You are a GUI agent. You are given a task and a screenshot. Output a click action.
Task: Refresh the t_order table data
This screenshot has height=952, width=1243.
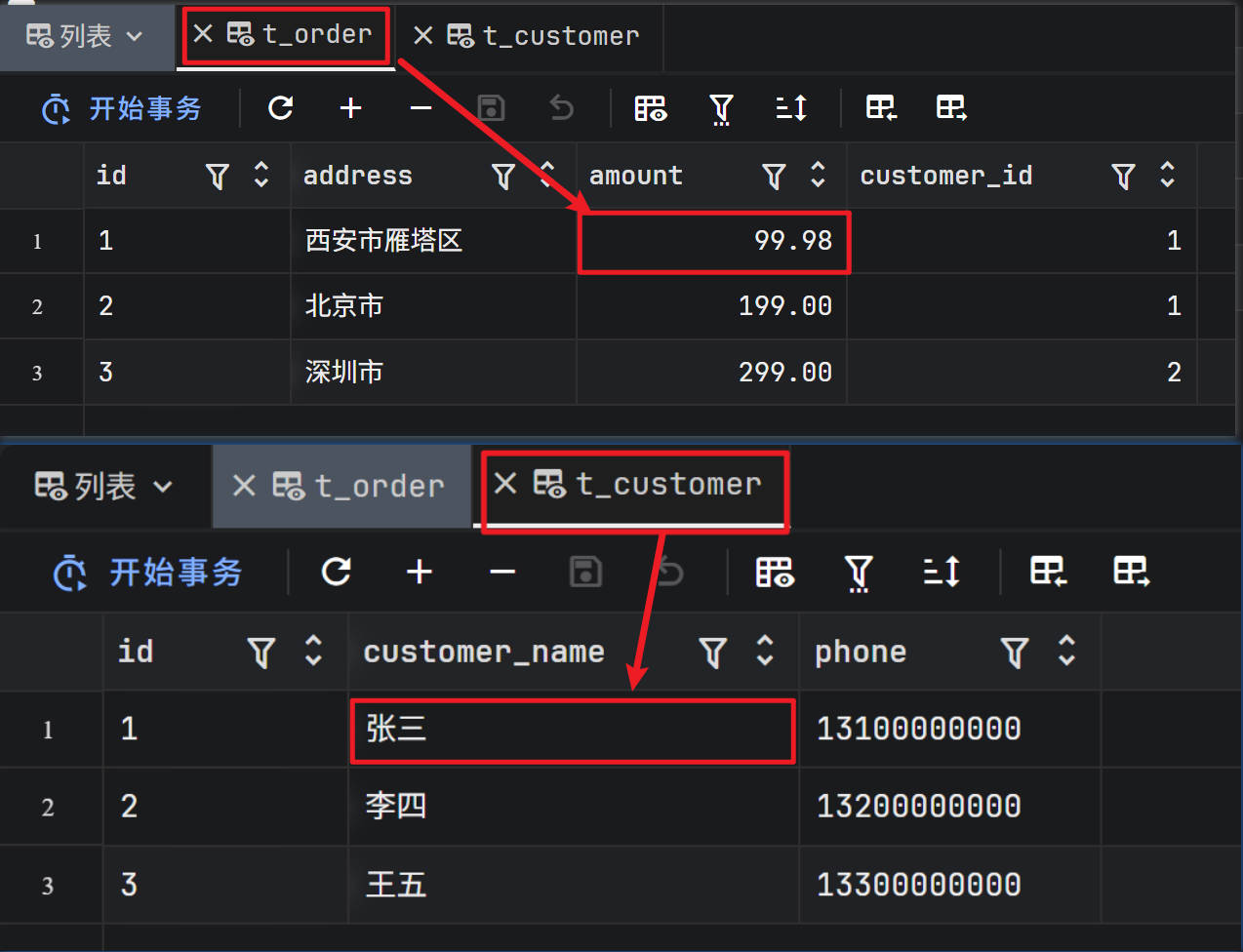pyautogui.click(x=280, y=108)
